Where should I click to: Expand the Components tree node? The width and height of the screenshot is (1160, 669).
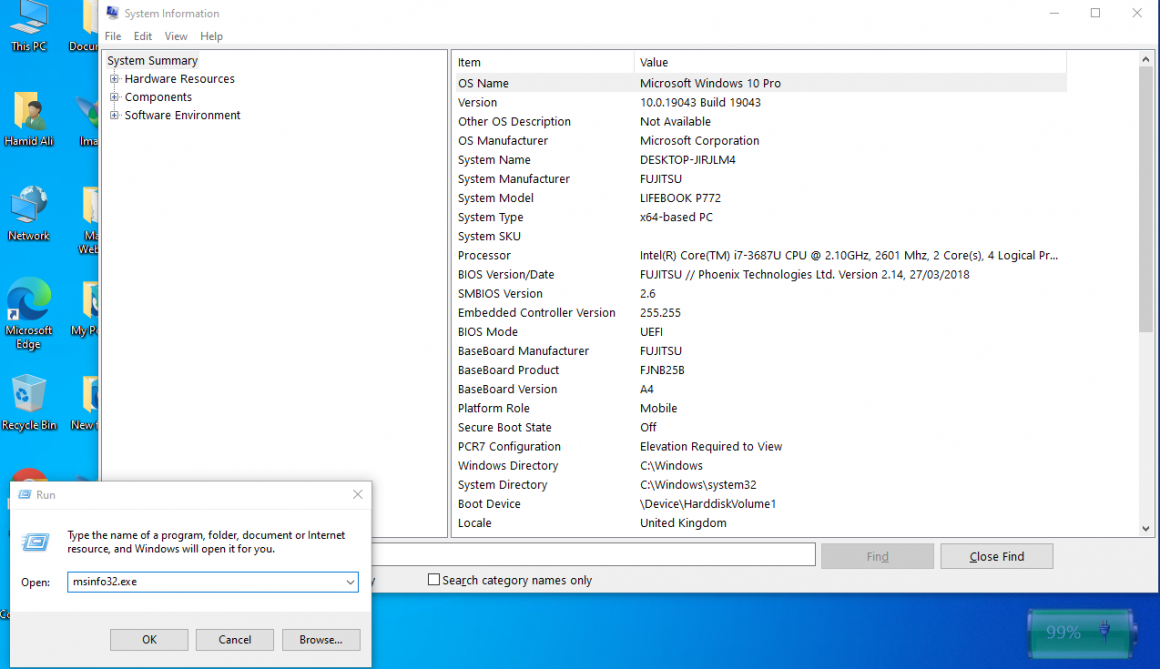[x=114, y=96]
